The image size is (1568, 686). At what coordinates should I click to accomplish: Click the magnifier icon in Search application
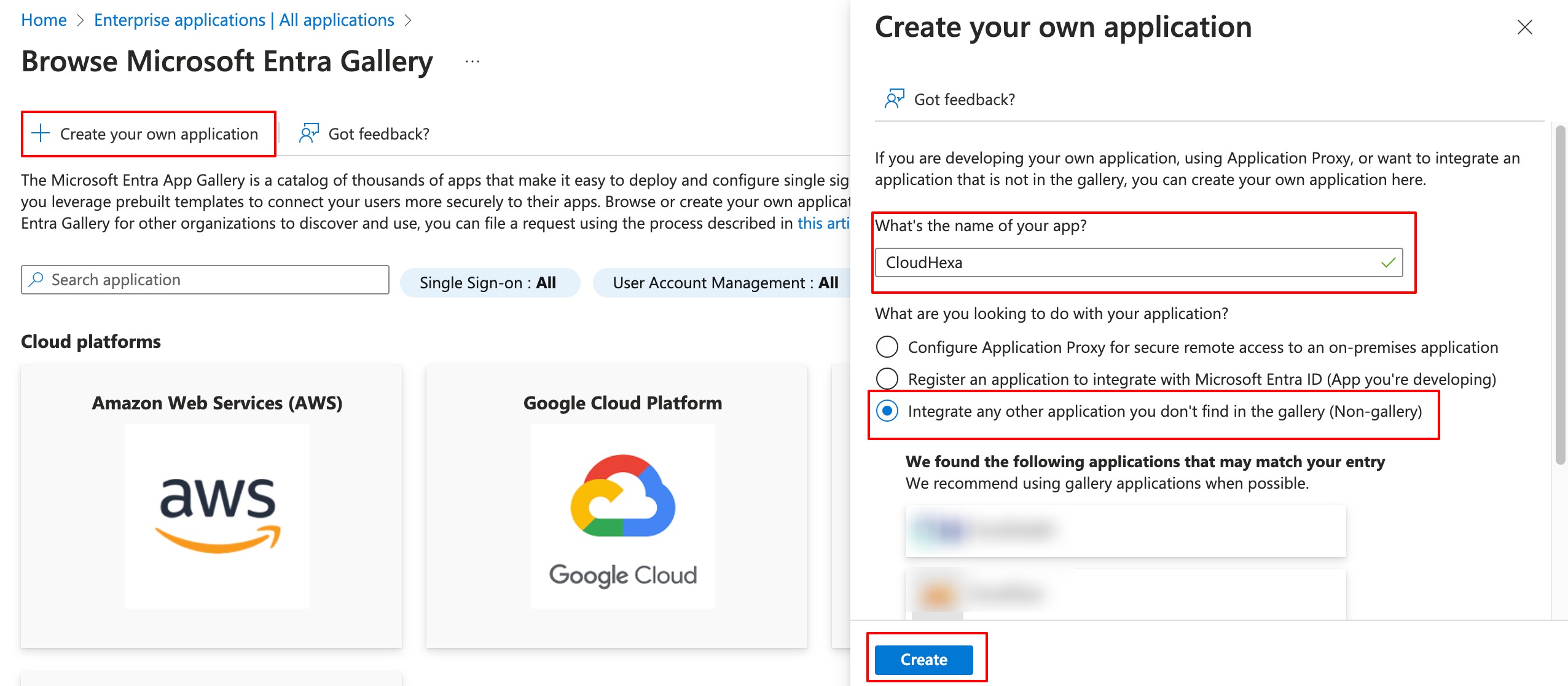(36, 280)
